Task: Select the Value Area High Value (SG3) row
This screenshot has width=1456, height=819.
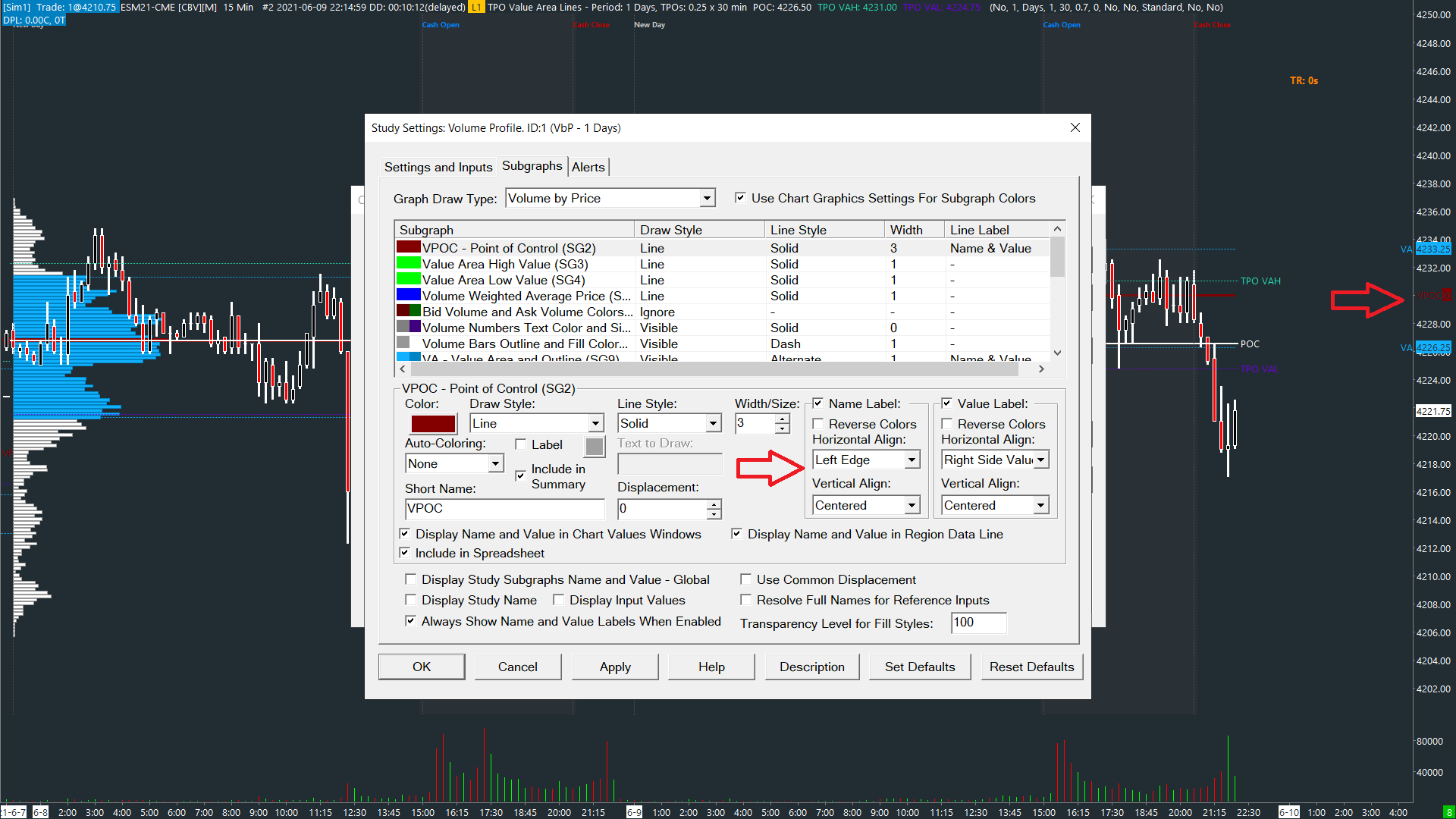Action: (x=723, y=264)
